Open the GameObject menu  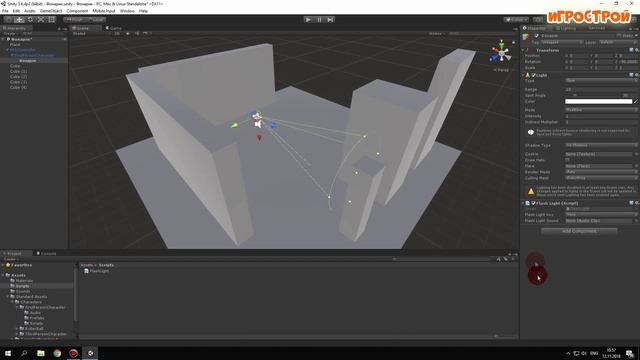point(51,11)
